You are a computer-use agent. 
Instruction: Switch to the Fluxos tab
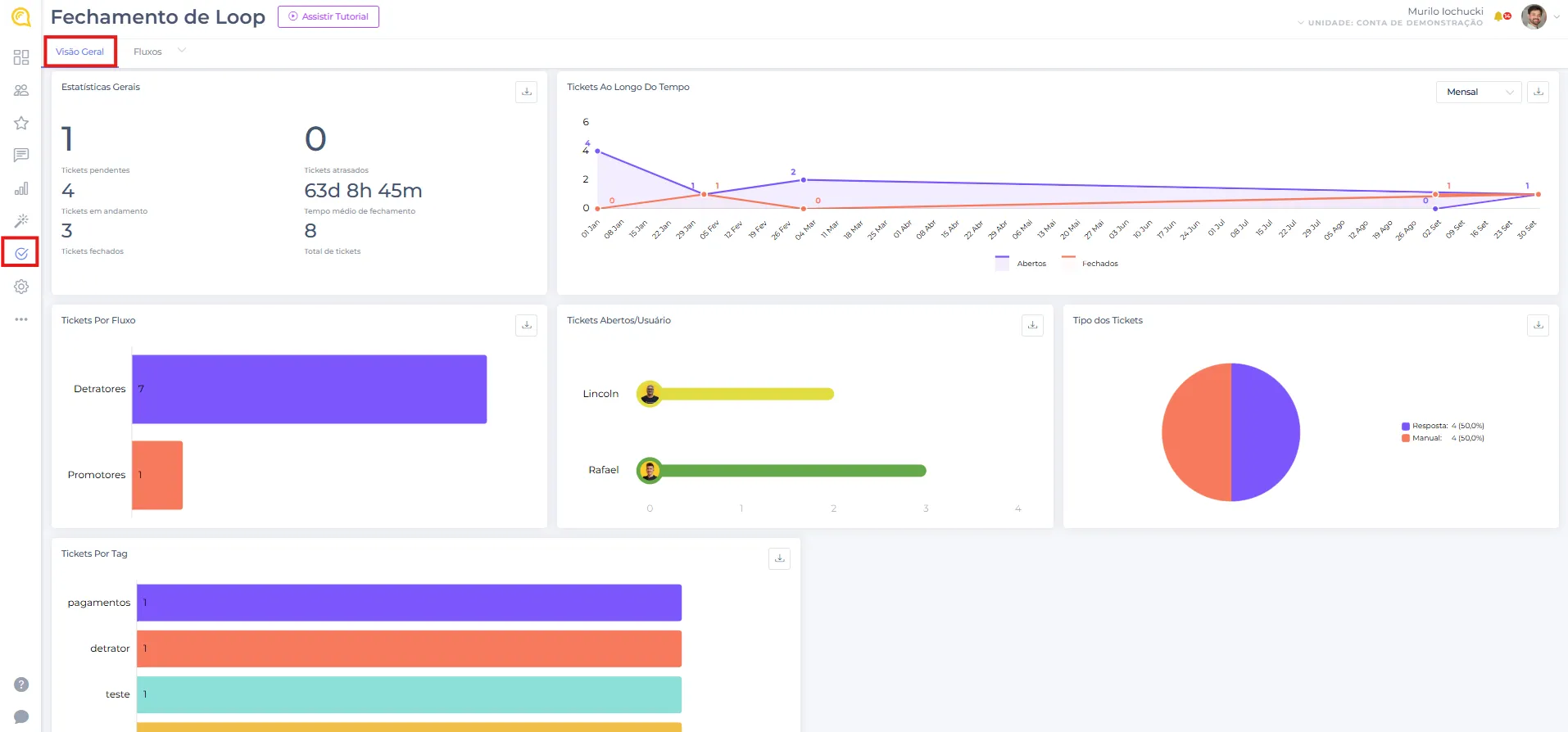click(147, 52)
